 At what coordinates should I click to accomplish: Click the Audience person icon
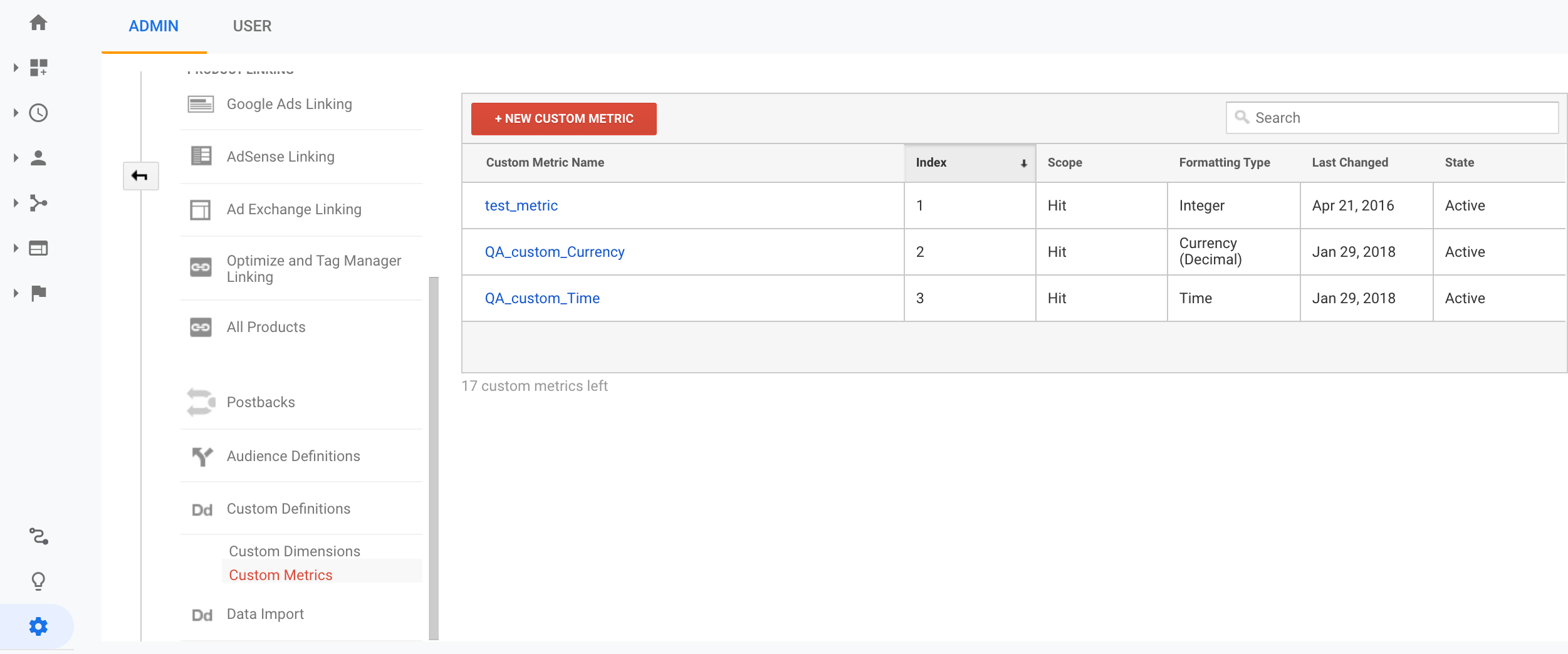[39, 158]
